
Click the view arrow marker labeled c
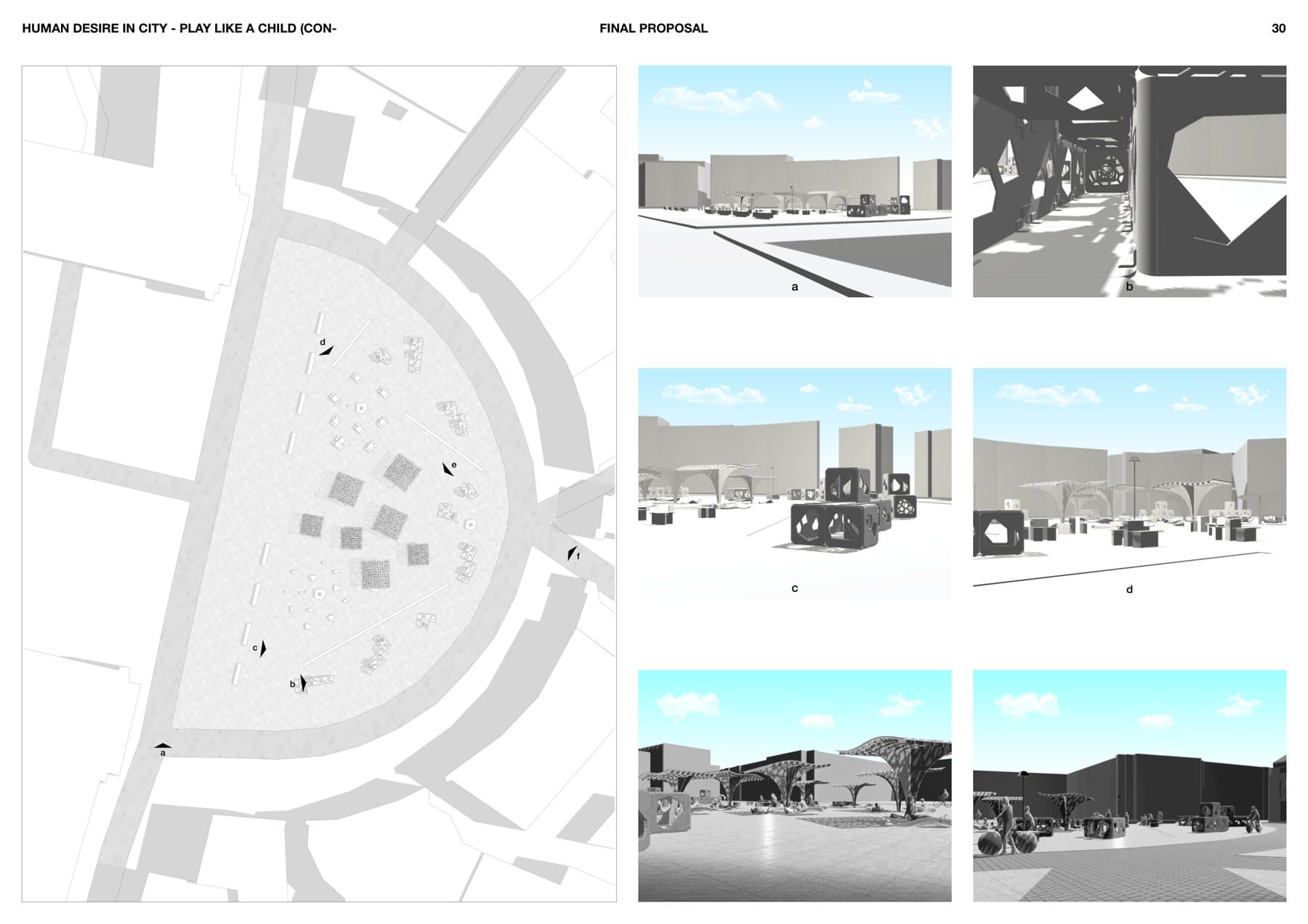(263, 648)
